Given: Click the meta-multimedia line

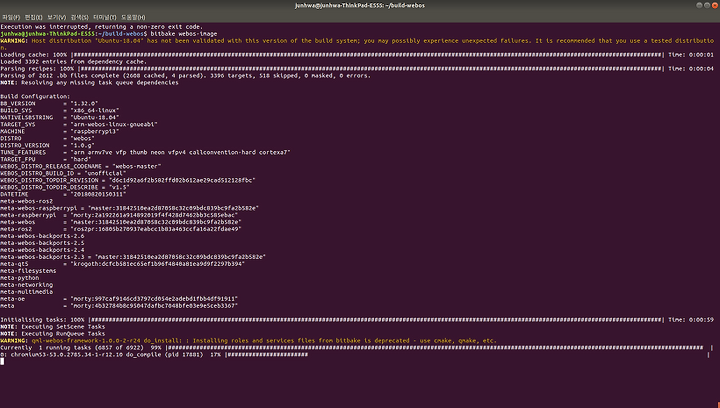Looking at the screenshot, I should (x=27, y=292).
